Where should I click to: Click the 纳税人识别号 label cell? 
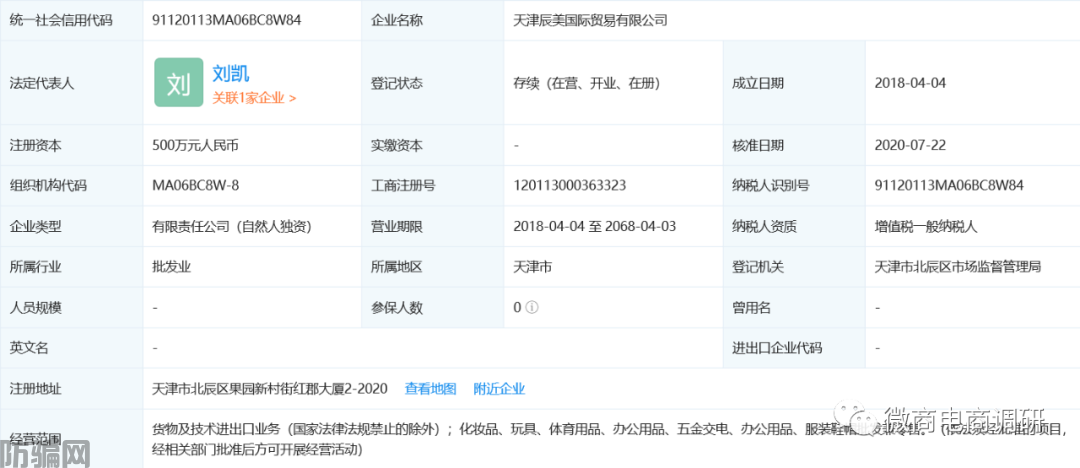tap(794, 185)
